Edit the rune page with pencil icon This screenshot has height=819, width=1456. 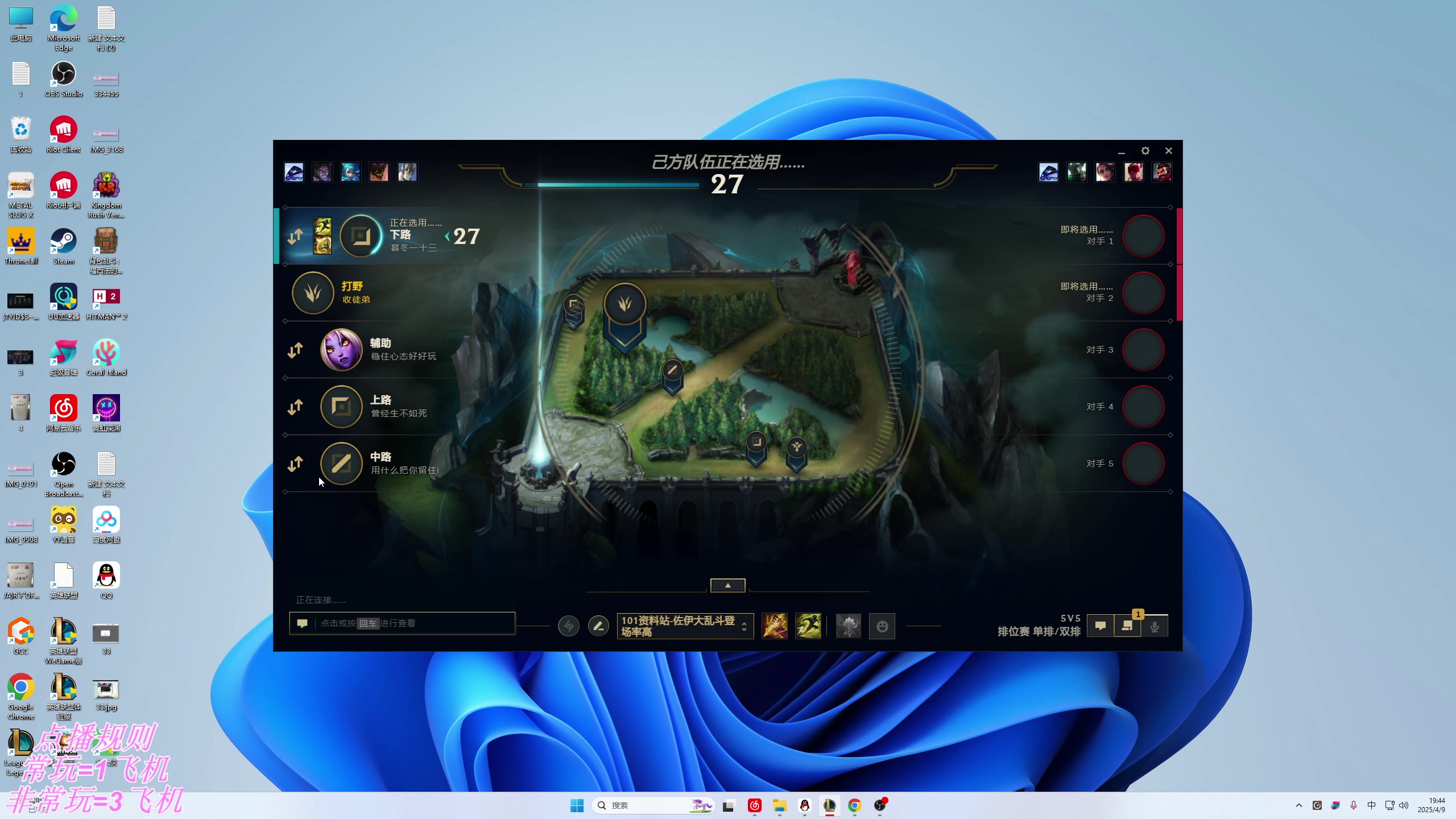pos(598,626)
